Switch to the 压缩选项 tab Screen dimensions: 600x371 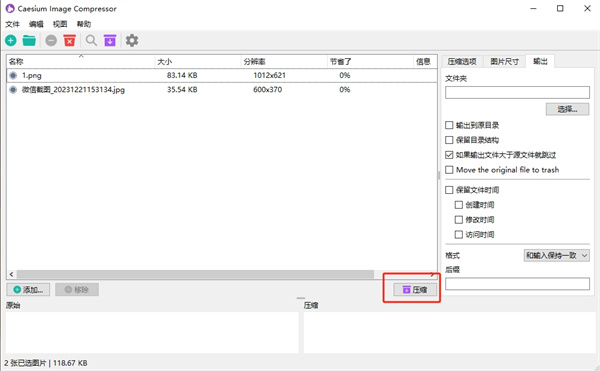462,61
